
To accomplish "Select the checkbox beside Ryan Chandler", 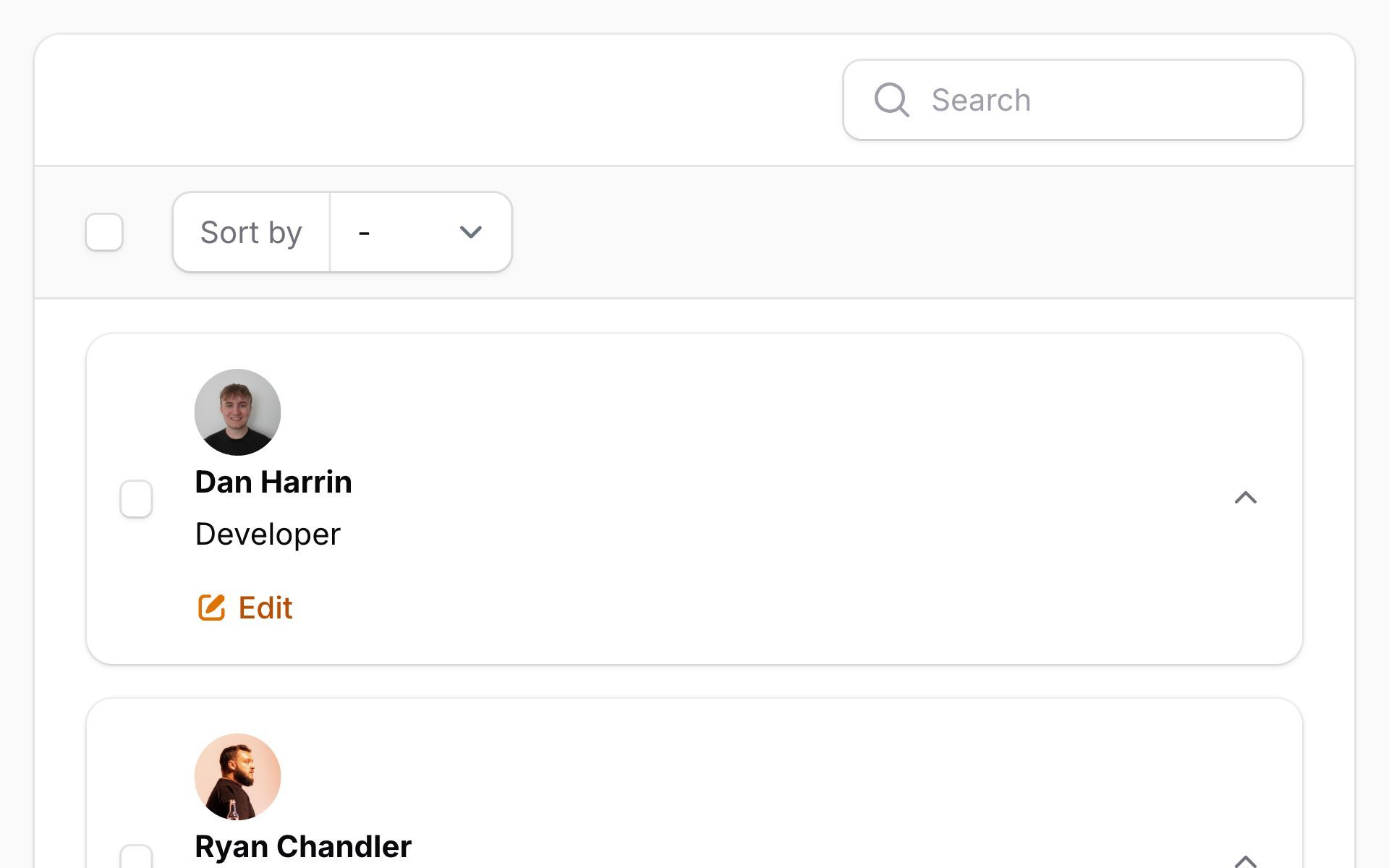I will [136, 858].
